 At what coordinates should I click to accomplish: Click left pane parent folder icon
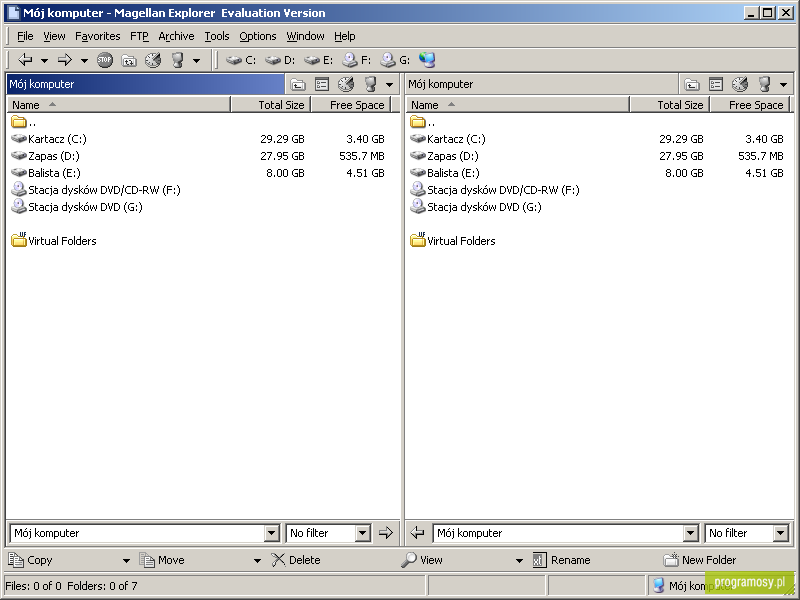click(298, 84)
